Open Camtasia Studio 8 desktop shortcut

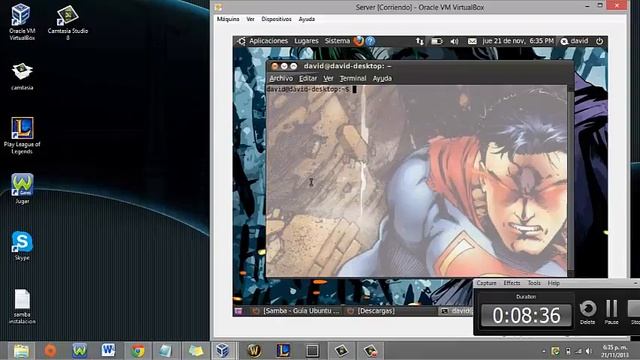(68, 23)
